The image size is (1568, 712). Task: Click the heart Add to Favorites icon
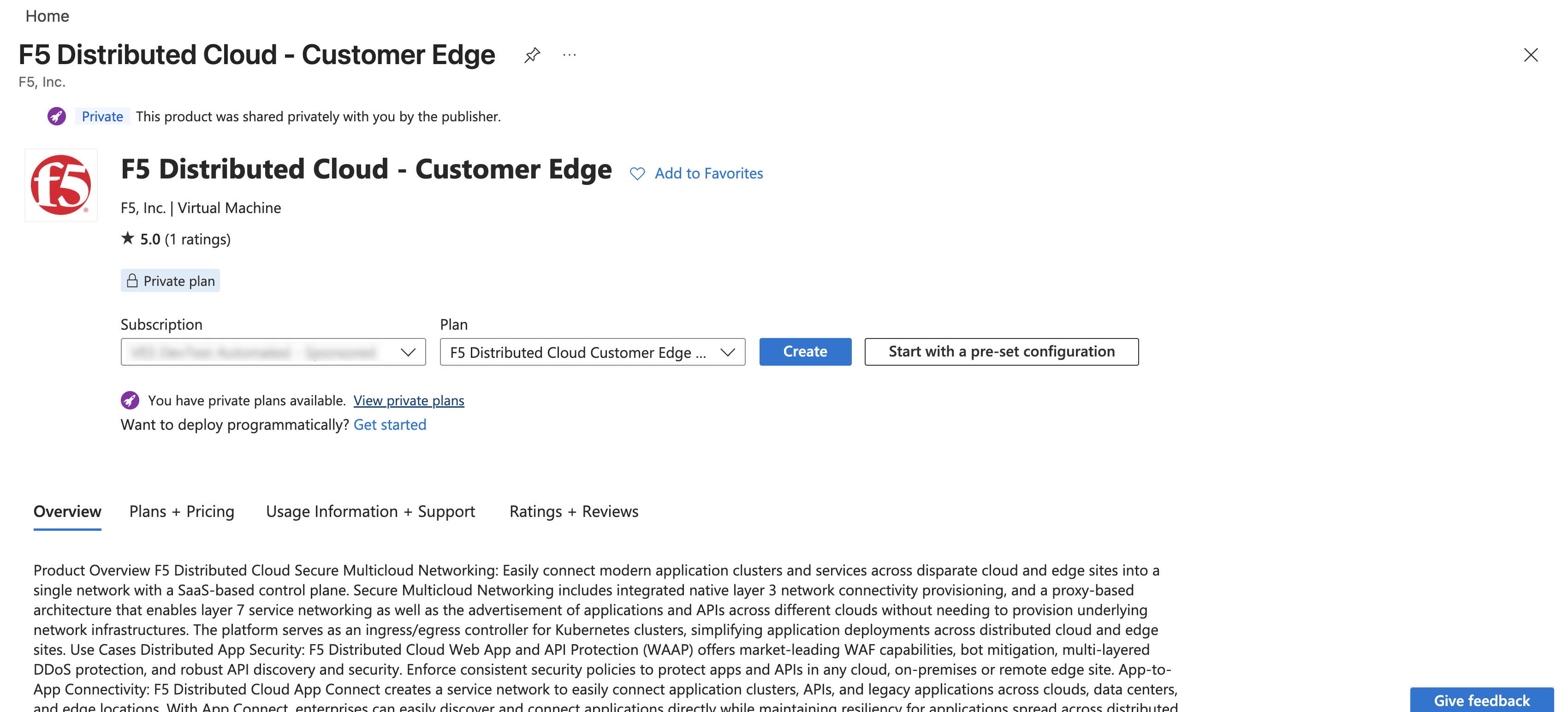coord(637,173)
